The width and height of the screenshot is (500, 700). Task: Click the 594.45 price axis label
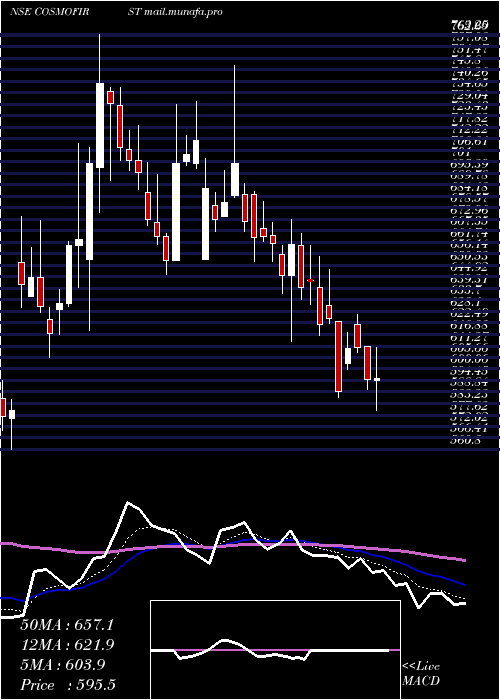pos(470,372)
